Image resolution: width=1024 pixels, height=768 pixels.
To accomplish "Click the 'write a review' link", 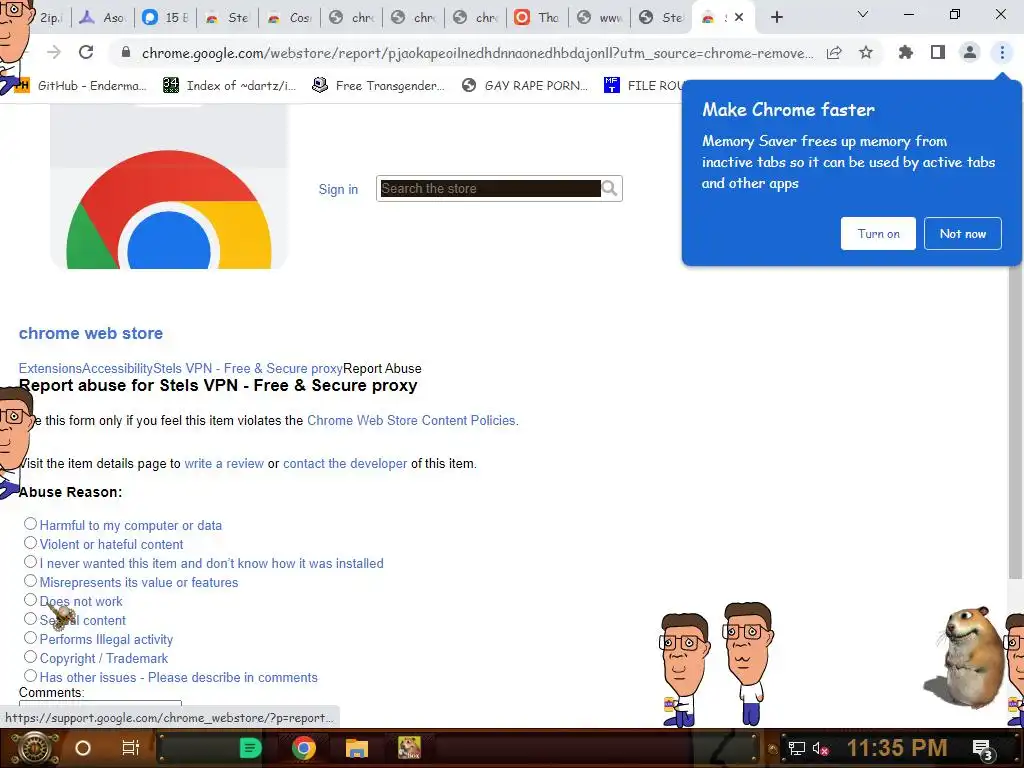I will click(224, 464).
